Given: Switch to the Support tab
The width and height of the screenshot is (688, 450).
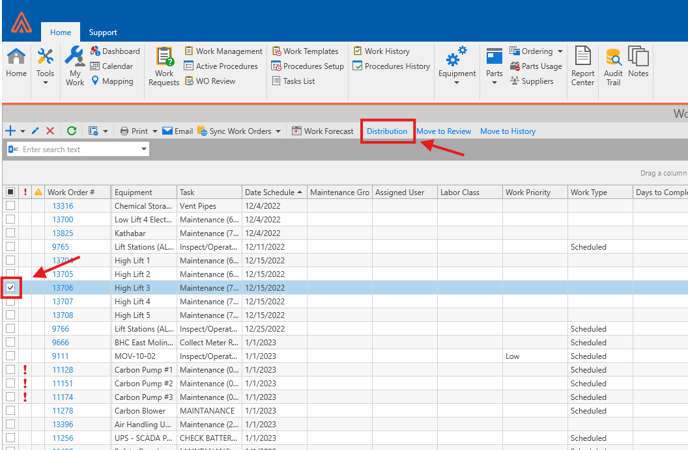Looking at the screenshot, I should tap(102, 33).
